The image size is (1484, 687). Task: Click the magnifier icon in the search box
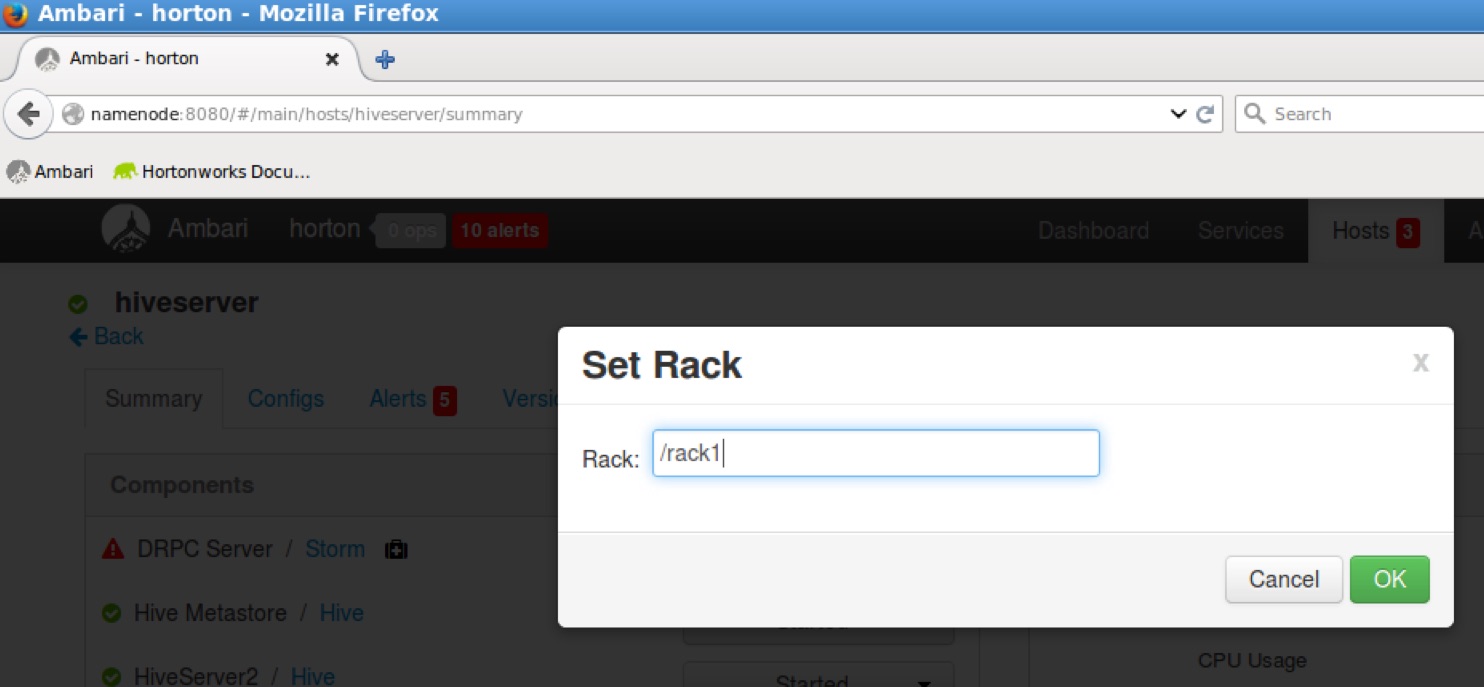point(1254,113)
